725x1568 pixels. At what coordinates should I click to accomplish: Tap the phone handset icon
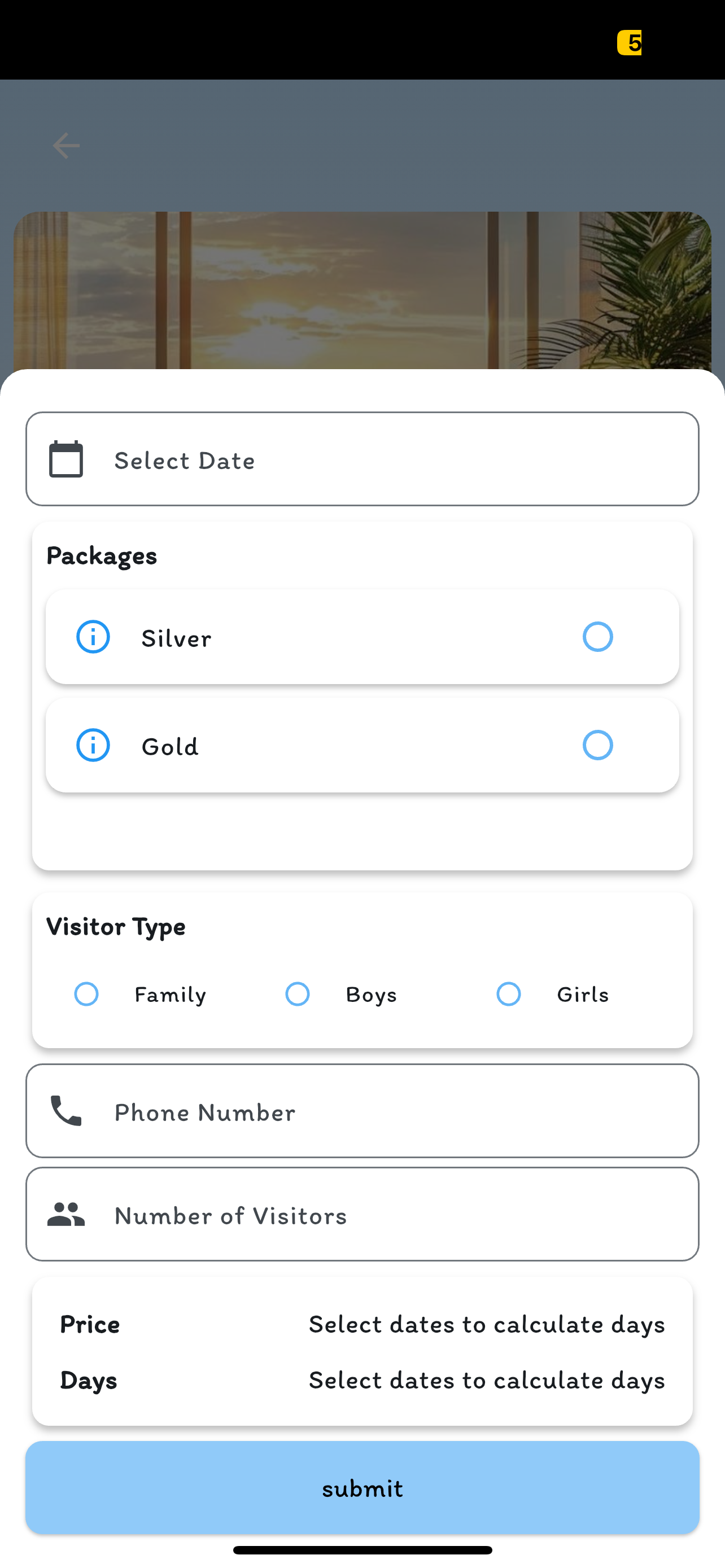pos(65,1111)
